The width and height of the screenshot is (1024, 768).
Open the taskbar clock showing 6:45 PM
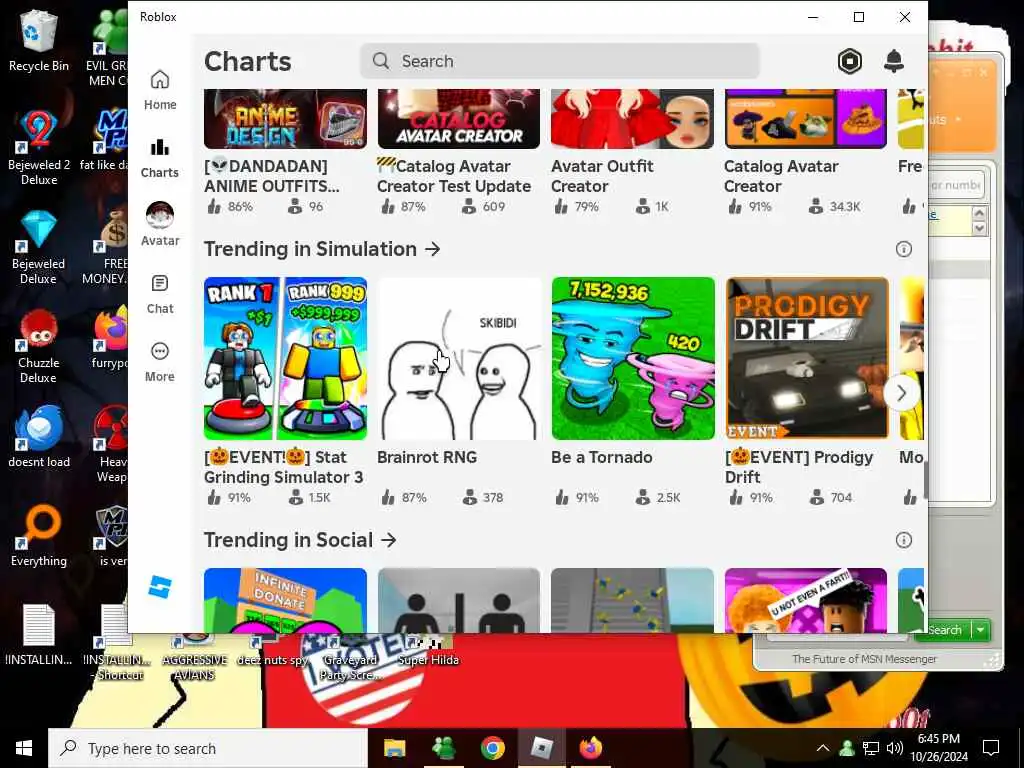tap(939, 748)
